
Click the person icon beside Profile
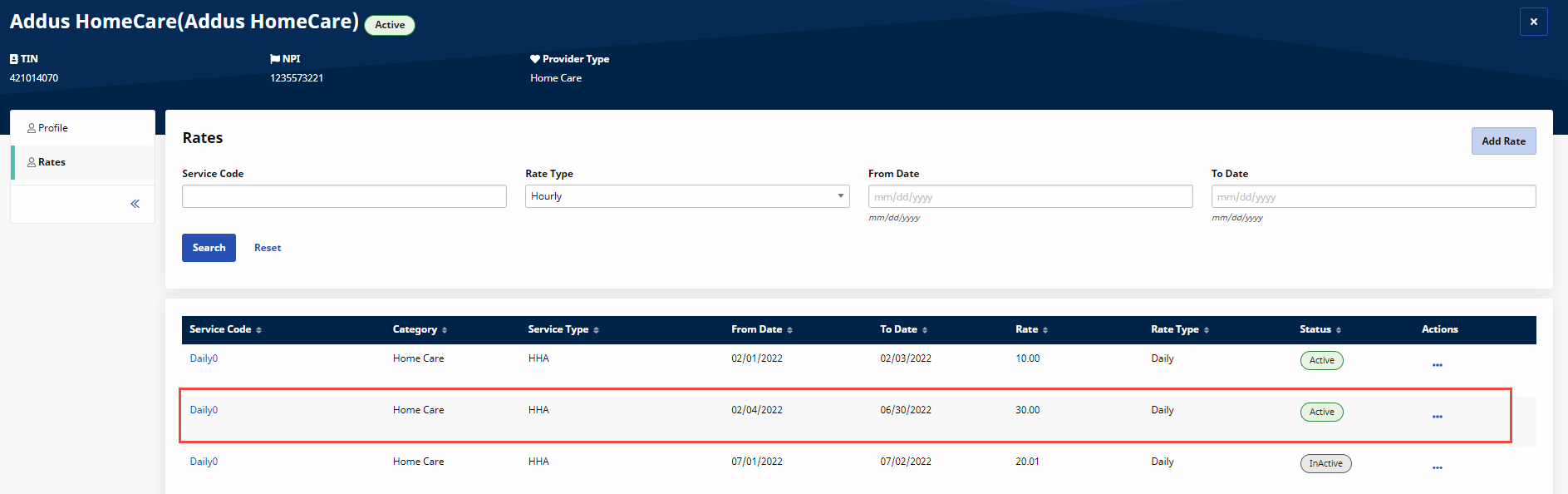pos(32,128)
